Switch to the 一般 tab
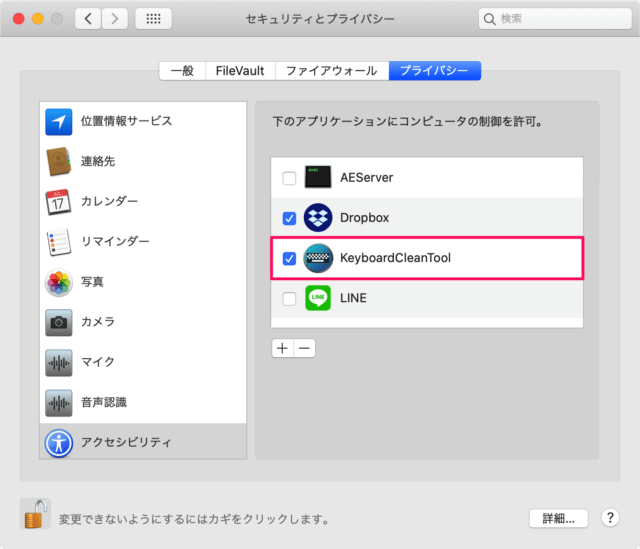 click(x=182, y=71)
